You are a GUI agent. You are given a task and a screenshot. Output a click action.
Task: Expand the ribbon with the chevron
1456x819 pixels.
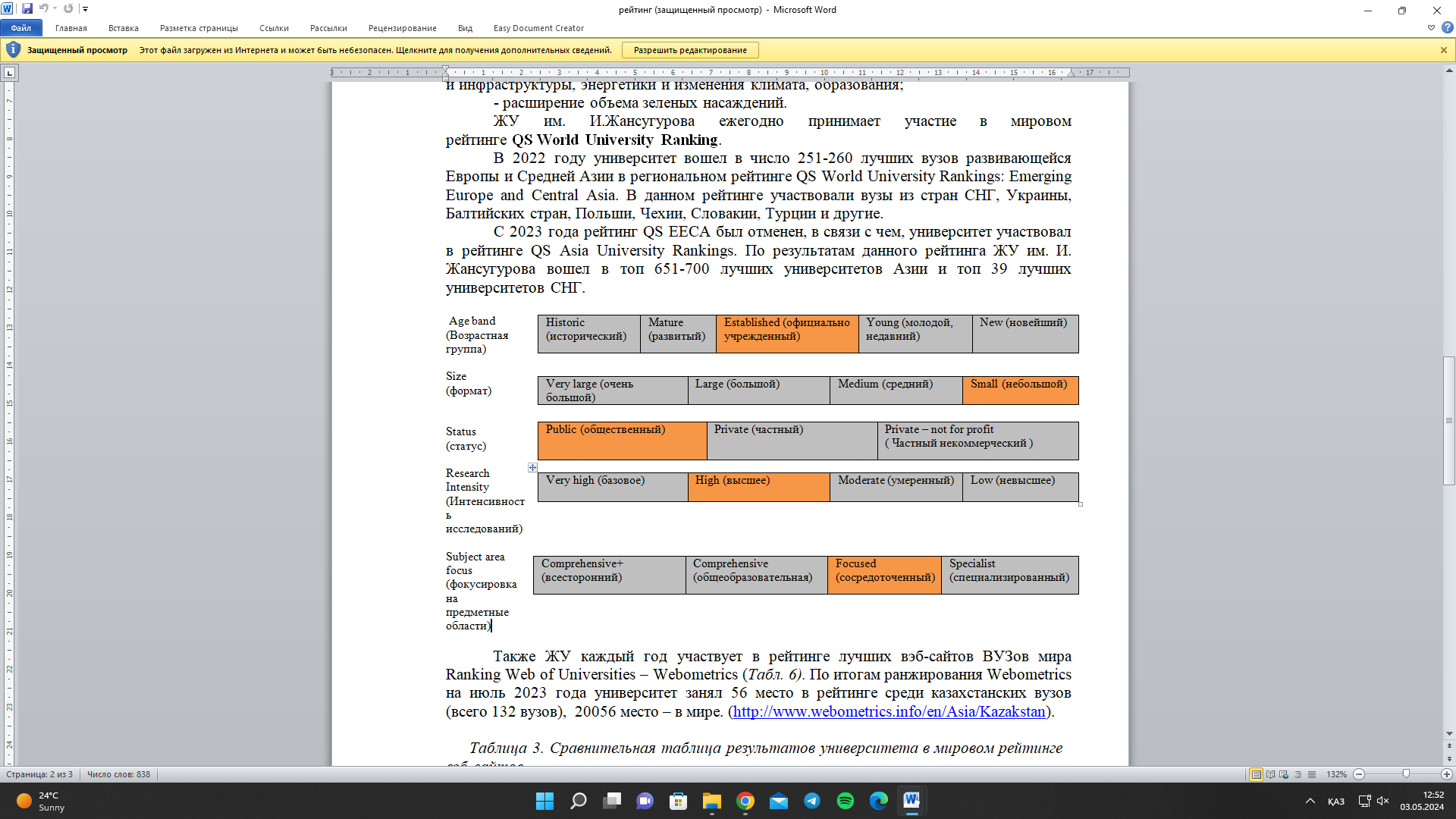point(1431,28)
